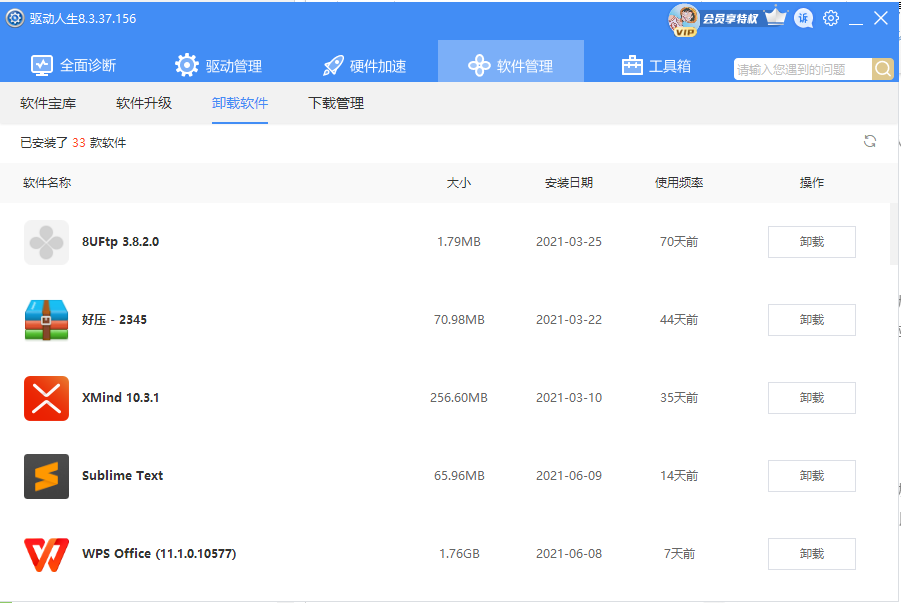901x603 pixels.
Task: Click the magnifier search button
Action: coord(883,69)
